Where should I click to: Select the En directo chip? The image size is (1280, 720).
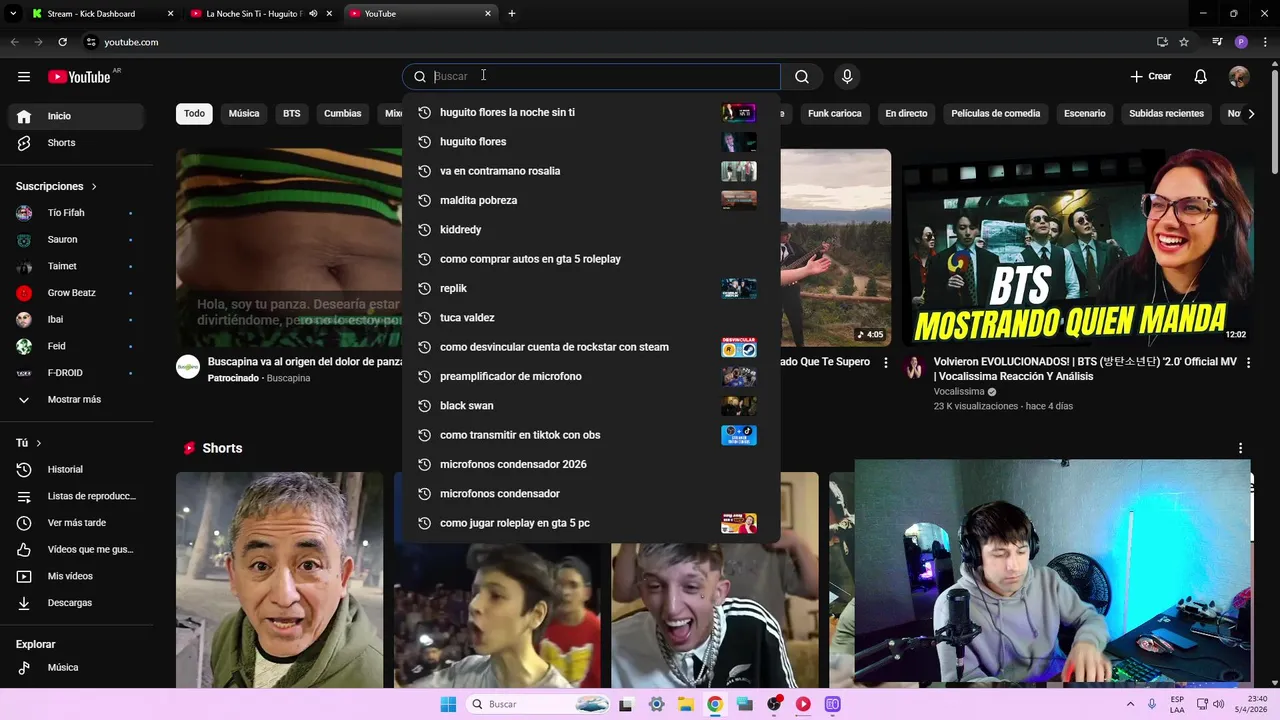tap(906, 114)
